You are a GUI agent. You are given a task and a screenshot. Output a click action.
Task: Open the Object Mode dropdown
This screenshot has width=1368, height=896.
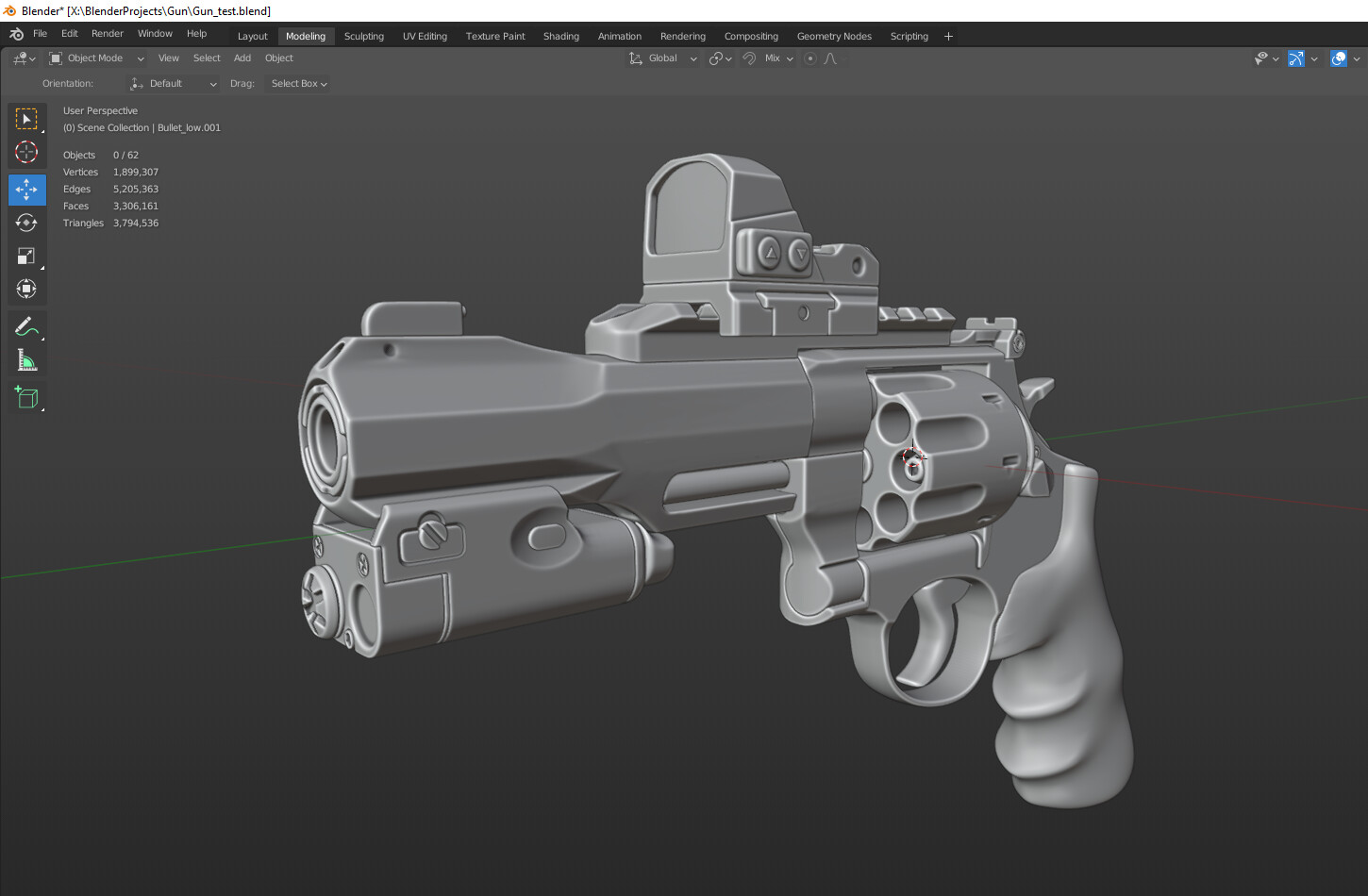[94, 58]
